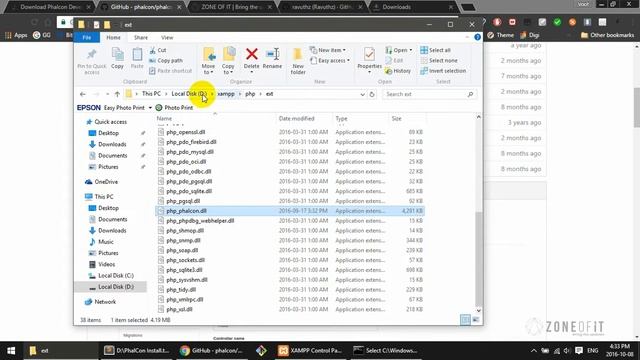
Task: Click xampp in the address breadcrumb
Action: click(226, 94)
